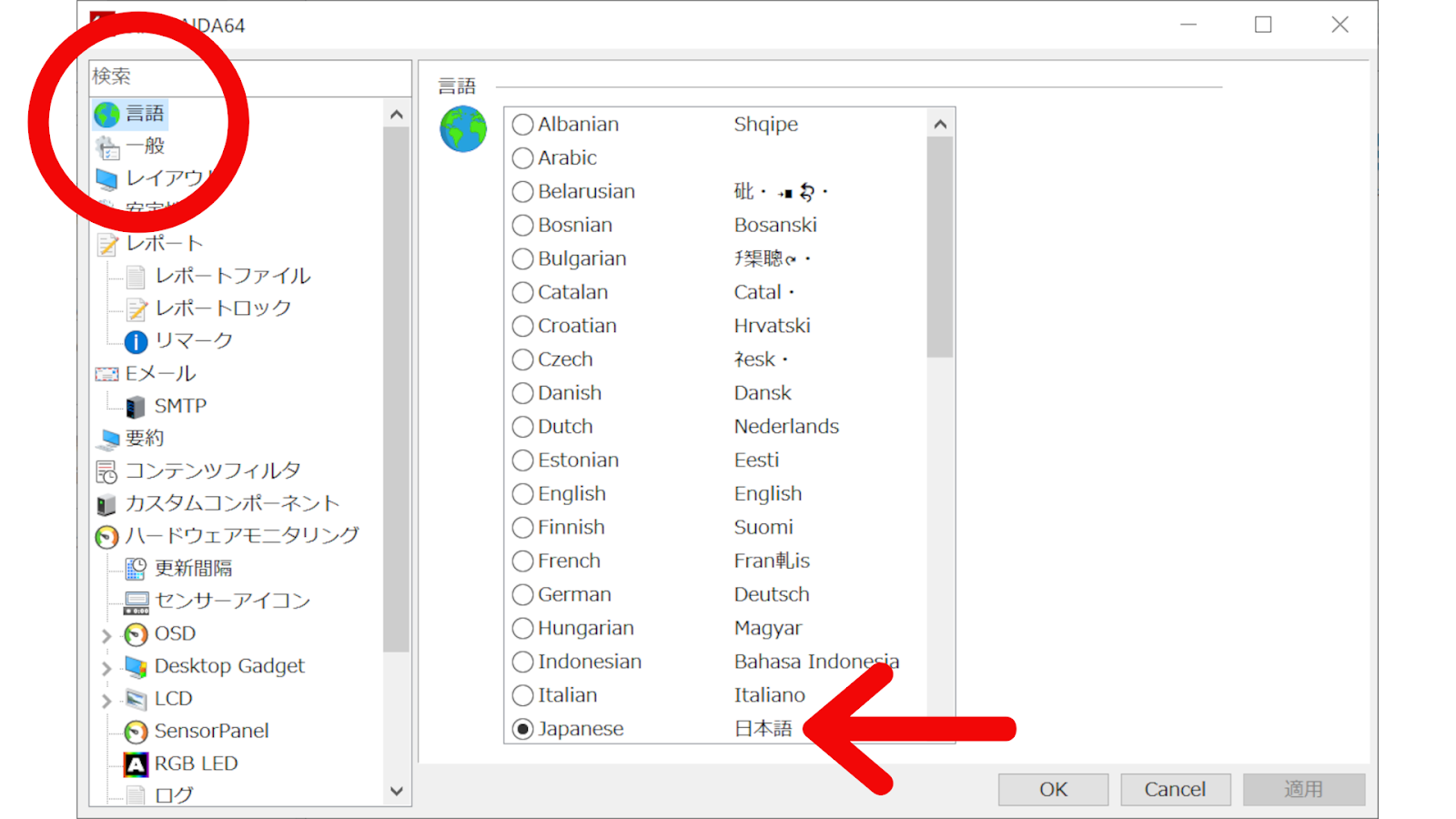Expand the LCD tree node
Screen dimensions: 1456x819
(106, 702)
